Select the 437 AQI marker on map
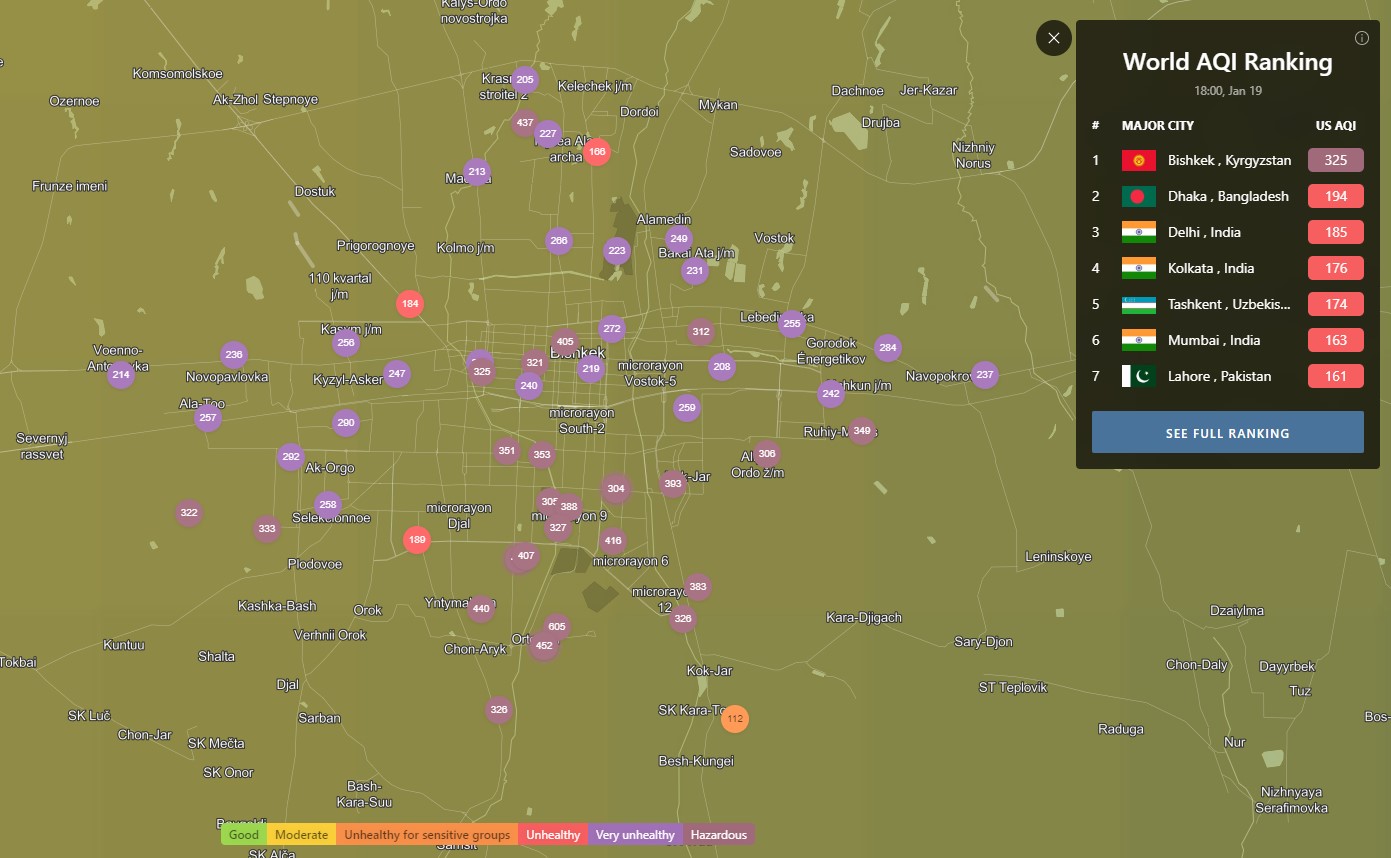The height and width of the screenshot is (858, 1391). coord(524,123)
